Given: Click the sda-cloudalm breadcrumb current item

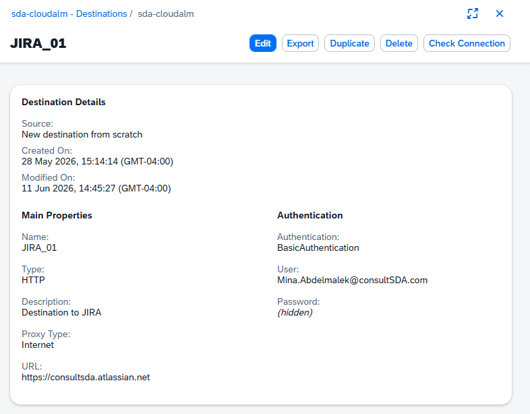Looking at the screenshot, I should [x=166, y=14].
